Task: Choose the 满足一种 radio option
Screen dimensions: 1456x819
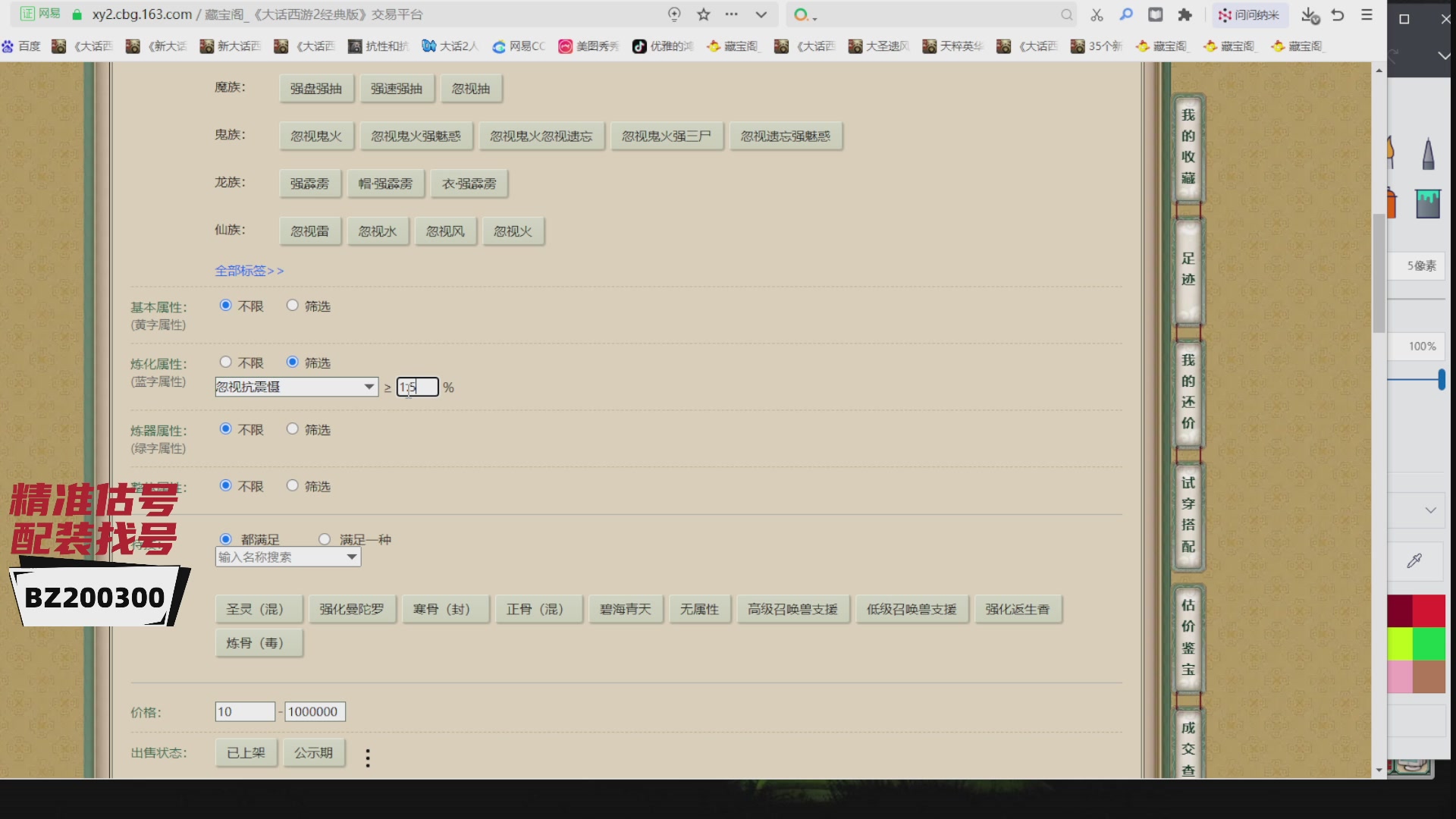Action: (x=325, y=539)
